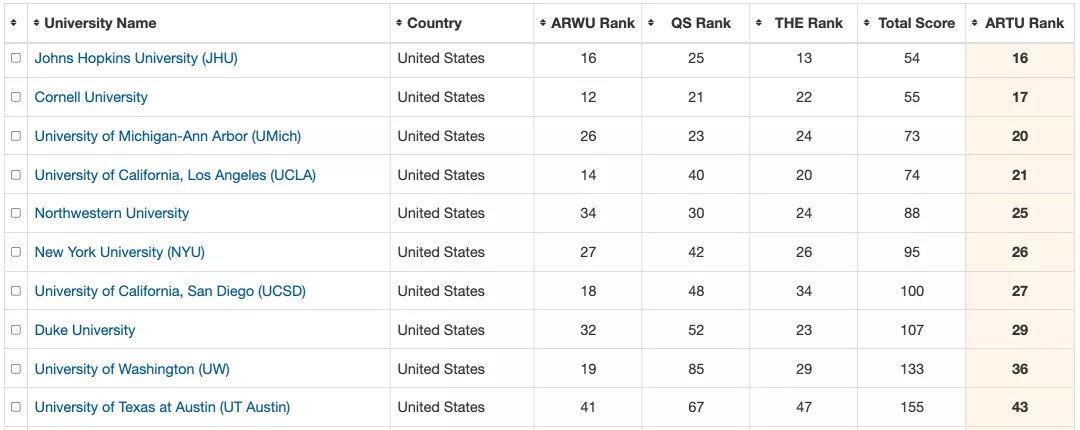Check the Johns Hopkins University row checkbox
This screenshot has width=1080, height=430.
(16, 59)
